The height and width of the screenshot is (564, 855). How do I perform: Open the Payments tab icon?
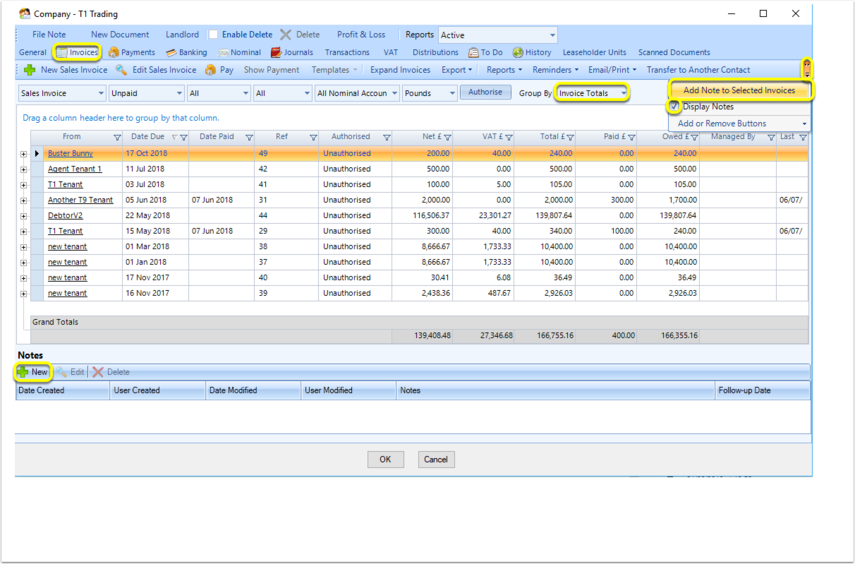113,52
